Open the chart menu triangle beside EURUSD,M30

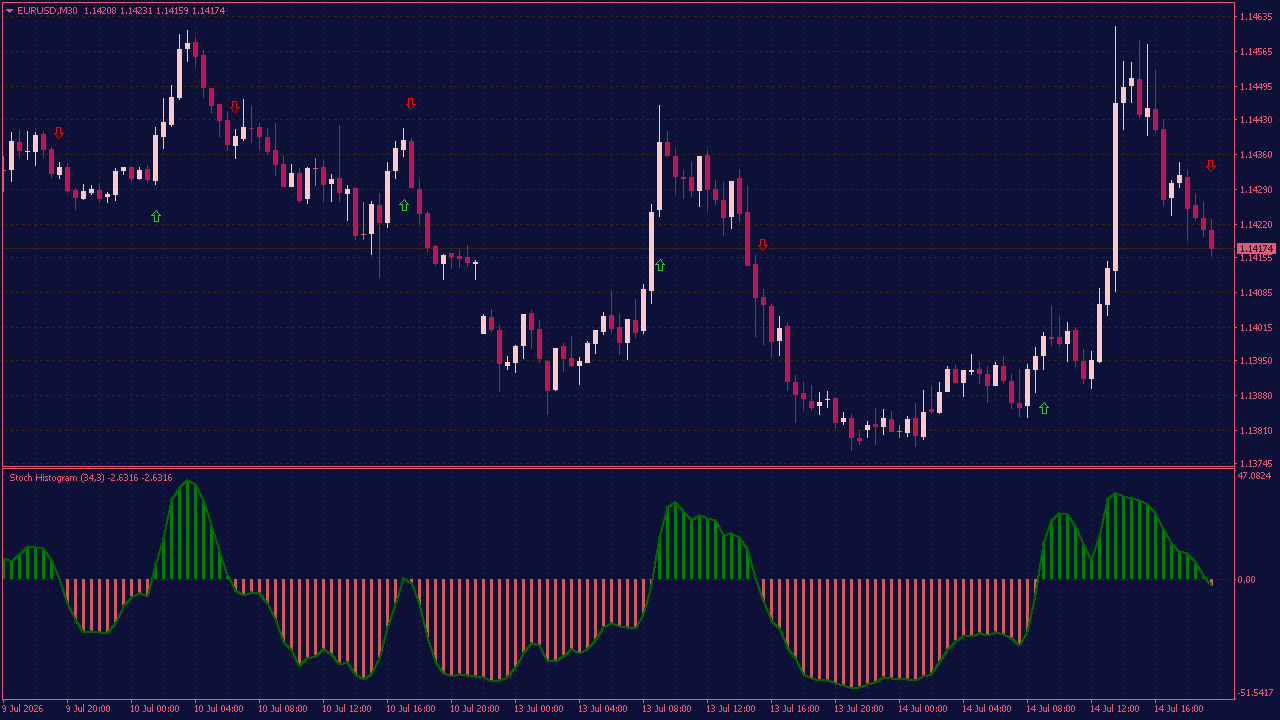tap(9, 10)
